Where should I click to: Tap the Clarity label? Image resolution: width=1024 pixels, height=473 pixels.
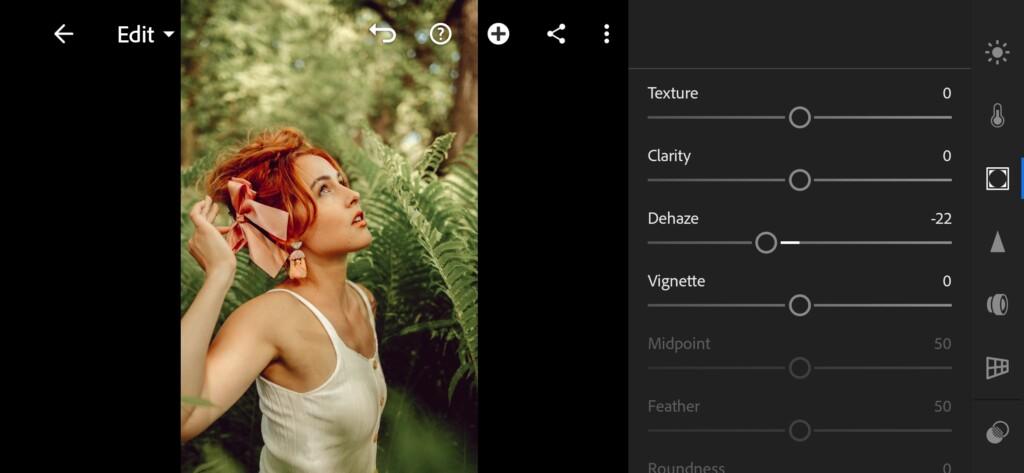point(669,156)
